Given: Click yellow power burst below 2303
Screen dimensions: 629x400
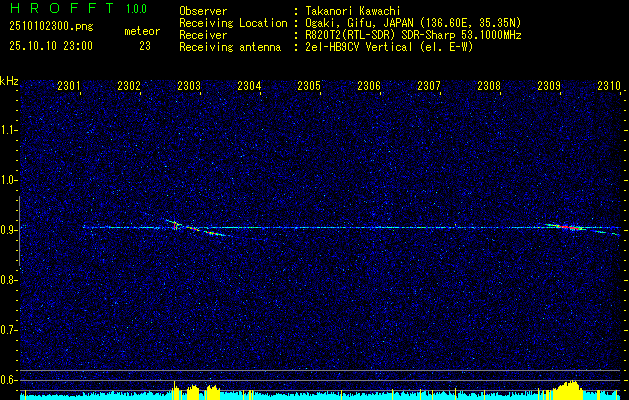Looking at the screenshot, I should pyautogui.click(x=197, y=391).
